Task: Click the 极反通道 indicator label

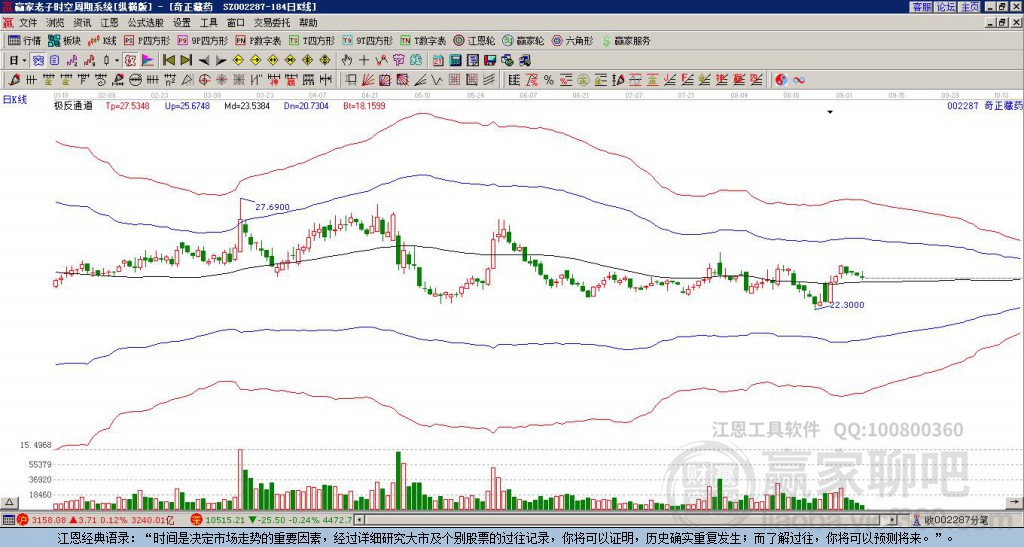Action: [x=73, y=106]
